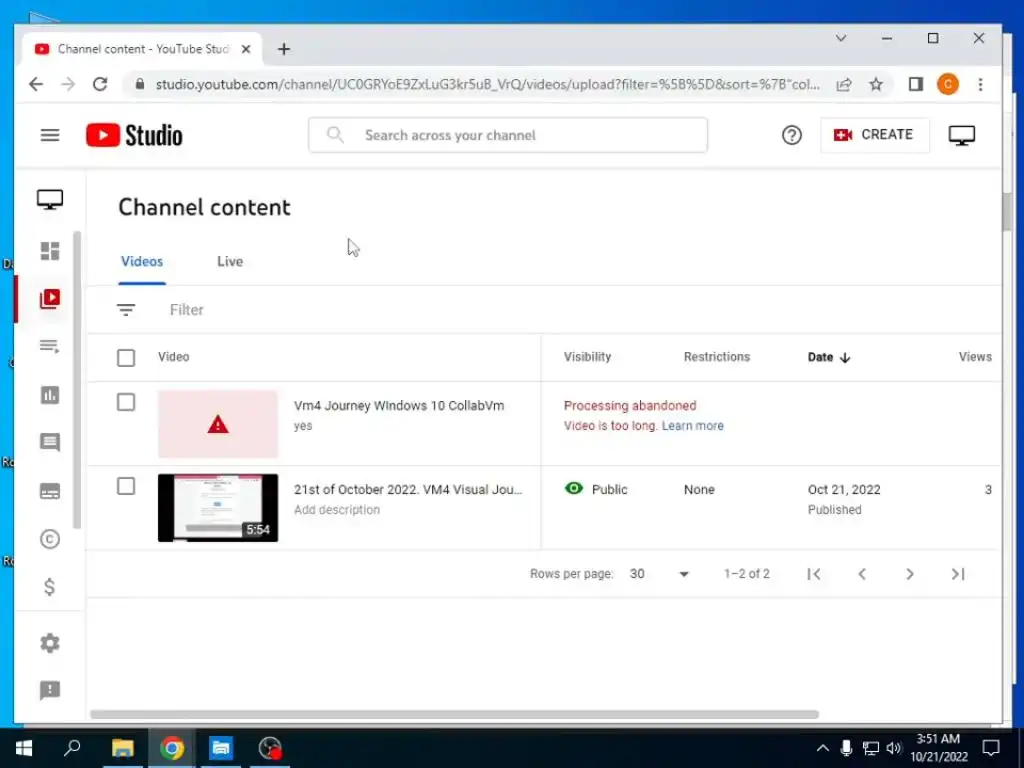Viewport: 1024px width, 768px height.
Task: Open Content section in sidebar
Action: click(x=50, y=298)
